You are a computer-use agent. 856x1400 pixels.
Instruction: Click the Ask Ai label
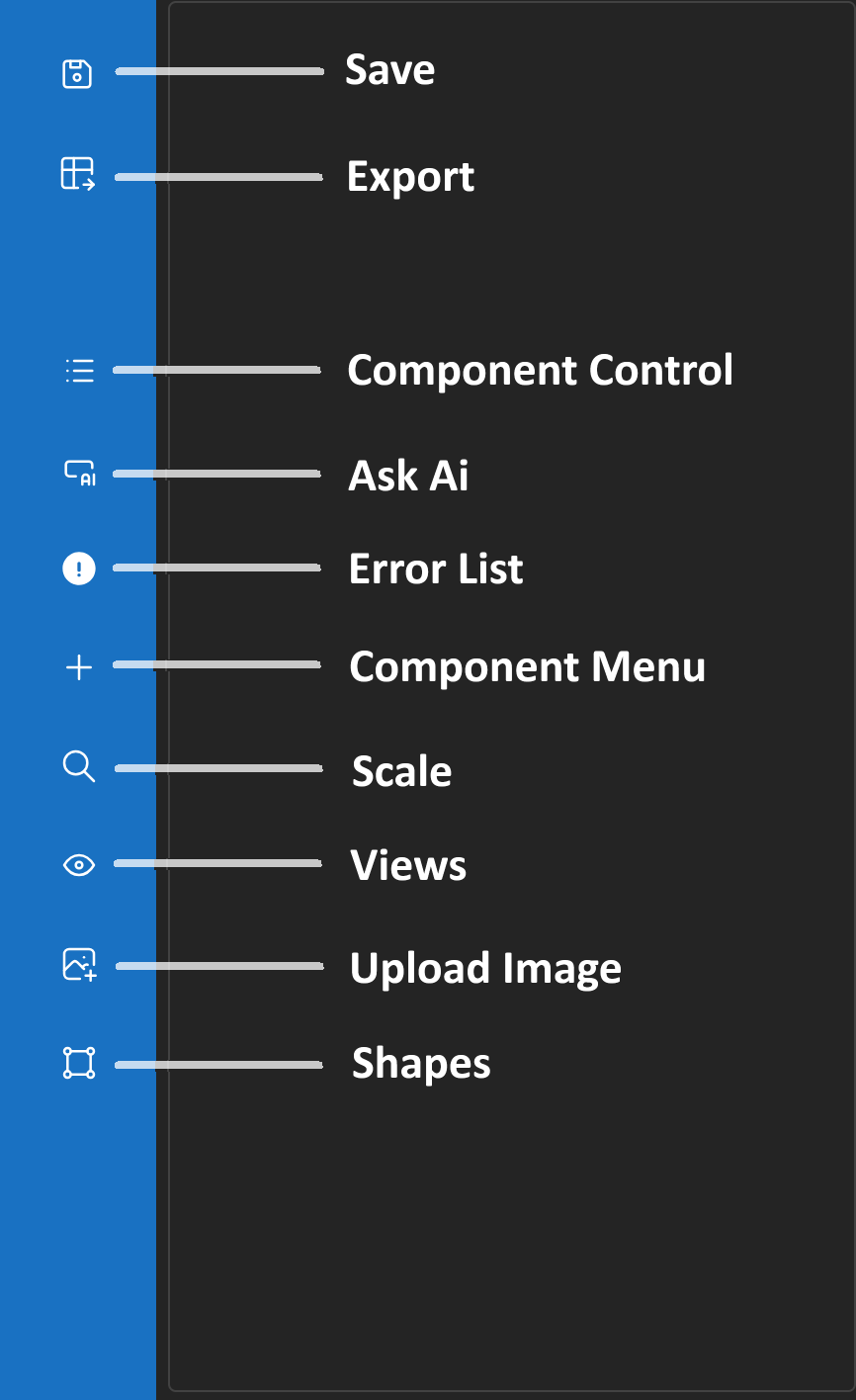[408, 476]
